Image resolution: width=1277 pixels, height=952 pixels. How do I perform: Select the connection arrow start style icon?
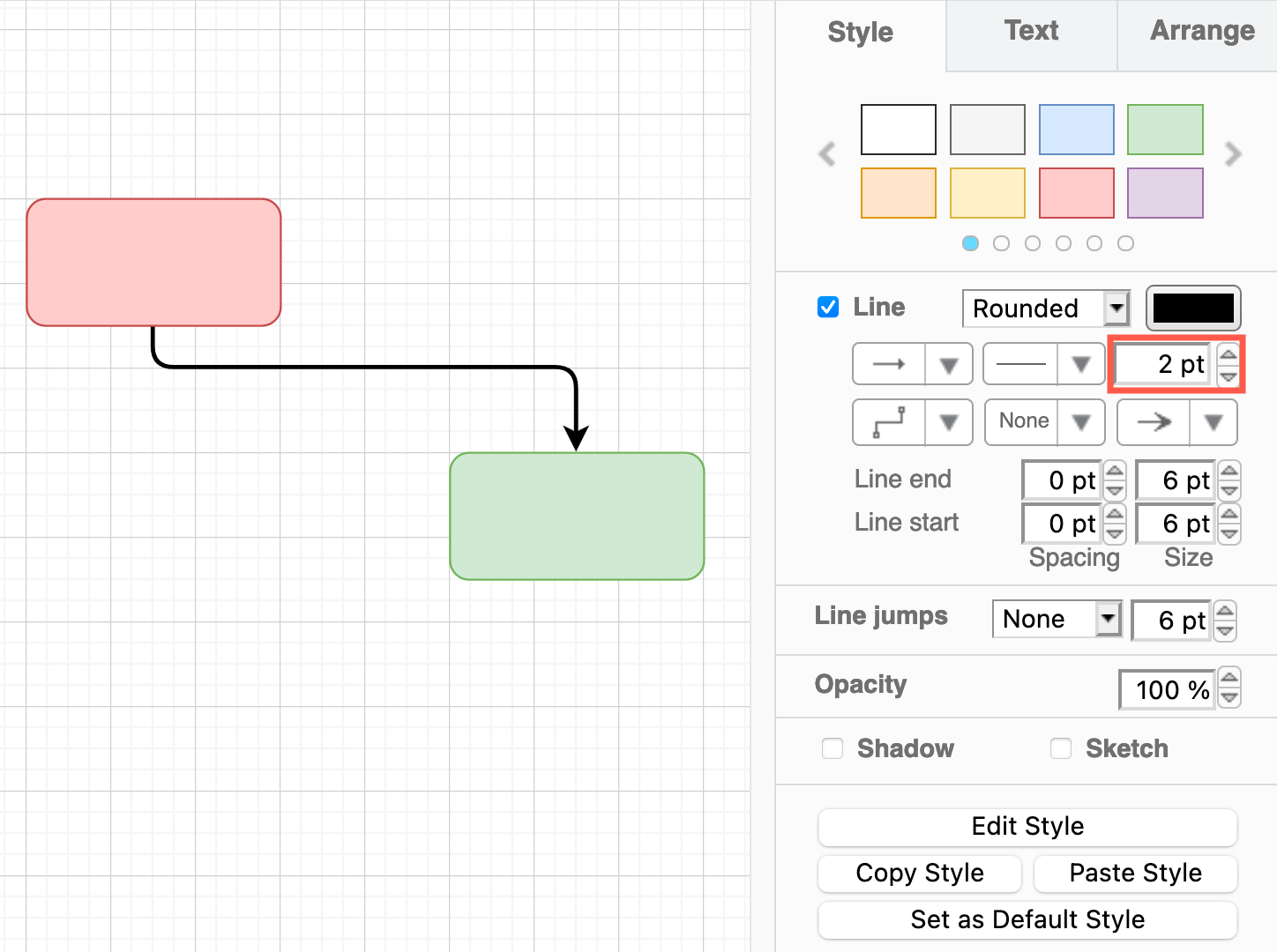click(888, 363)
